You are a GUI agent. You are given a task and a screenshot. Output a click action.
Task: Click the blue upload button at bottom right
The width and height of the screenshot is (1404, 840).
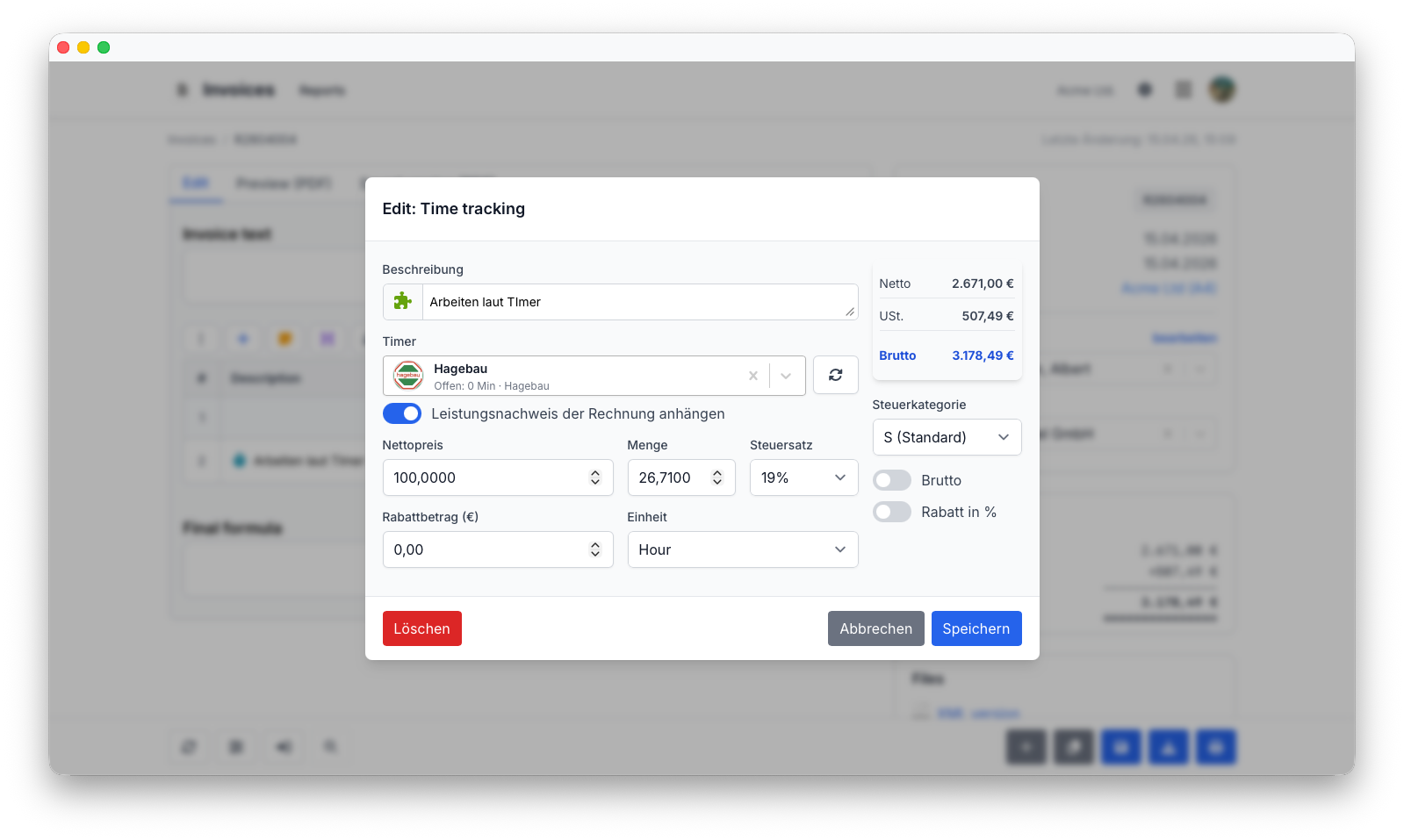1169,748
